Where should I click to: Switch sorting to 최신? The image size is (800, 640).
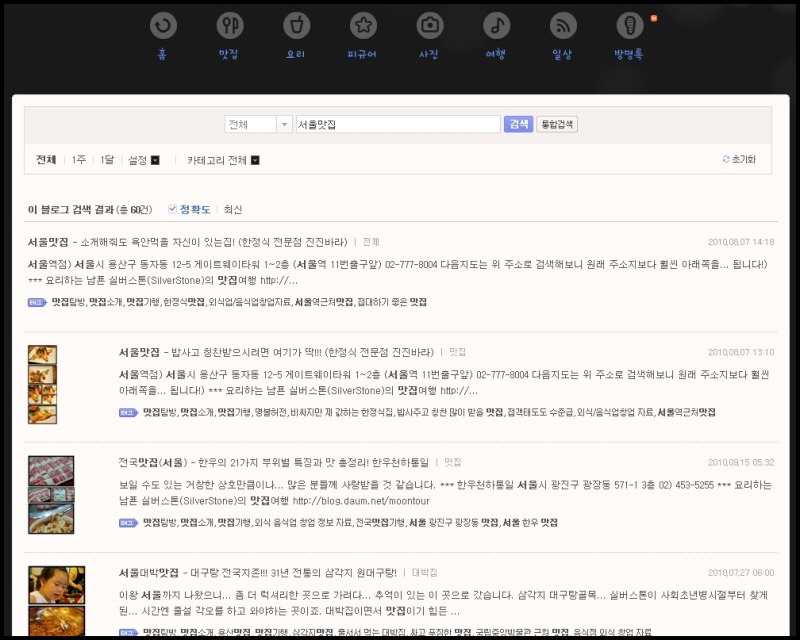click(x=233, y=210)
